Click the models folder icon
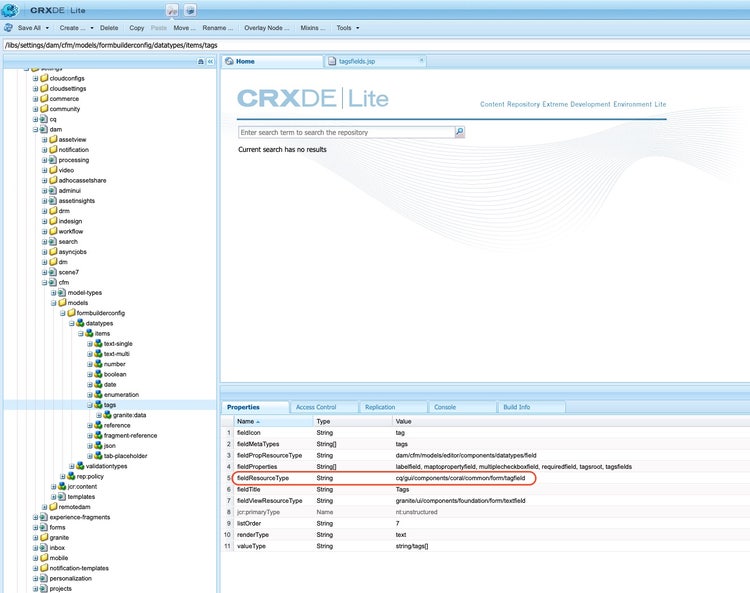 coord(62,303)
